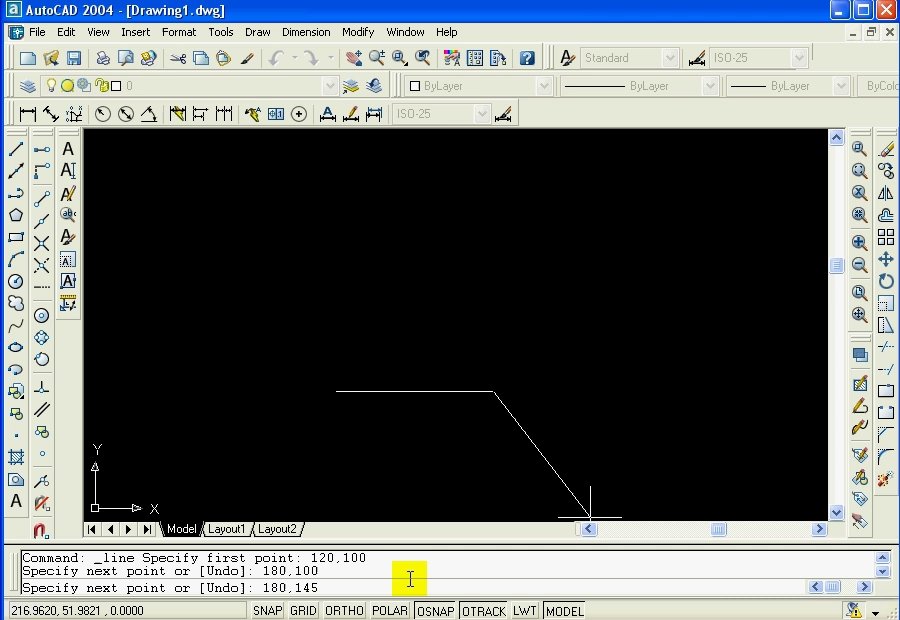Open the ISO-25 dropdown in Dimension toolbar
The height and width of the screenshot is (620, 900).
(482, 114)
